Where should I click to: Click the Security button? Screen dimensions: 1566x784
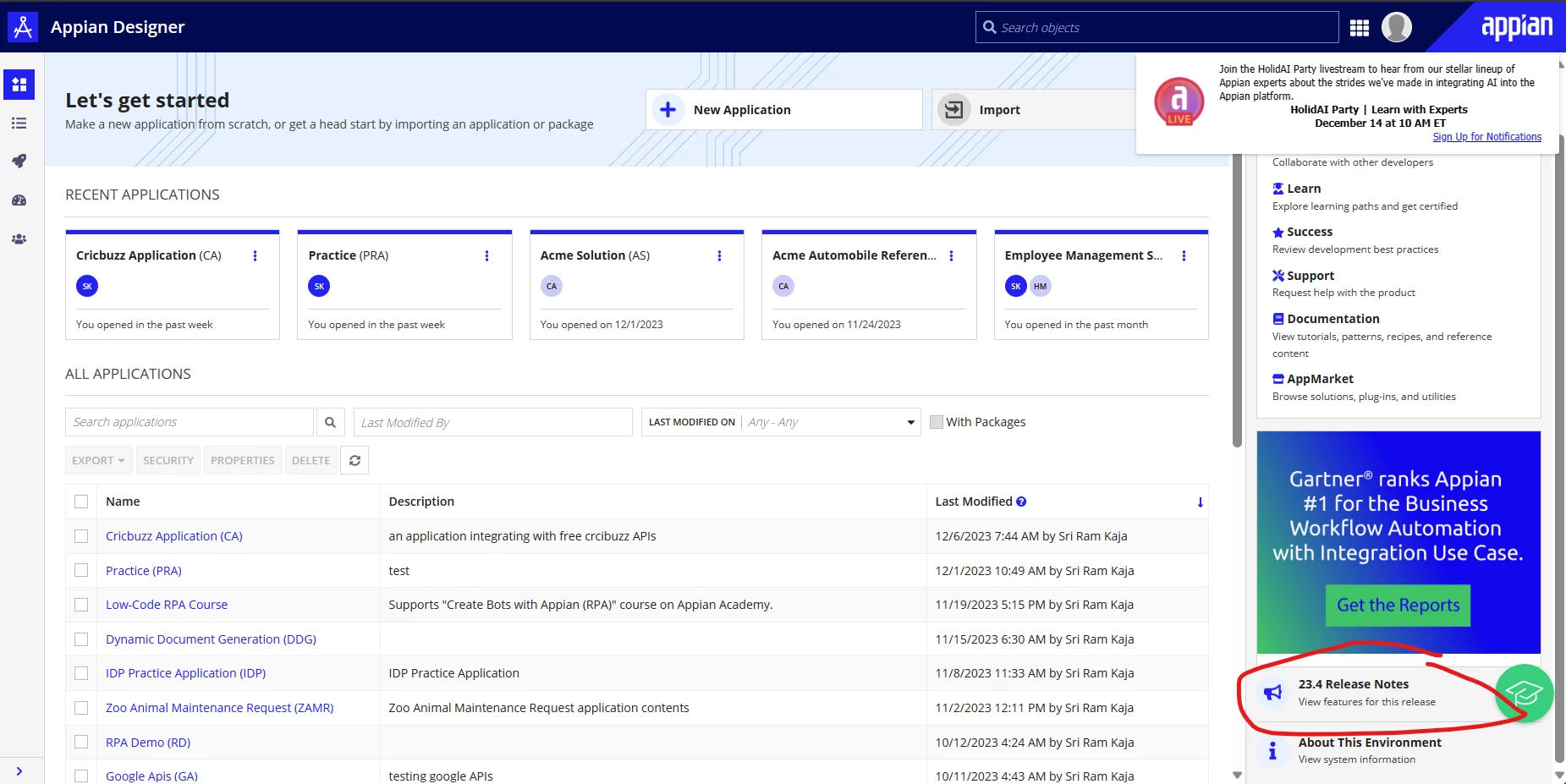point(168,460)
